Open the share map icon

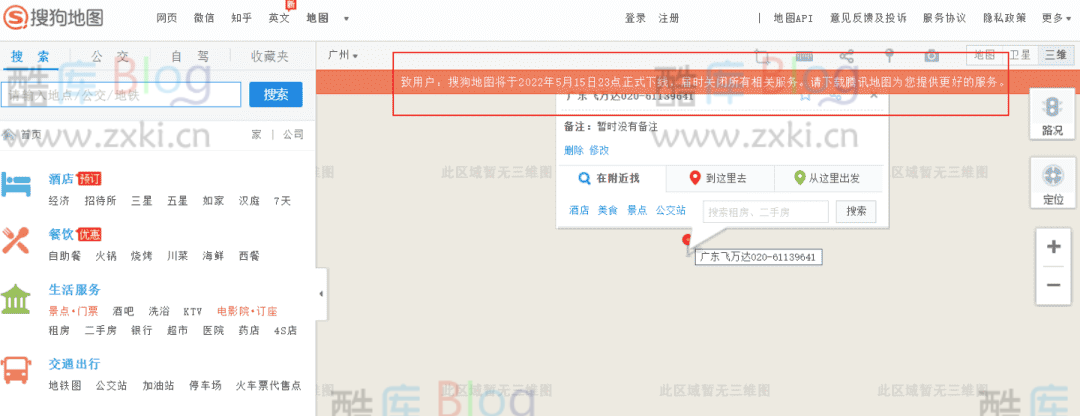click(847, 56)
